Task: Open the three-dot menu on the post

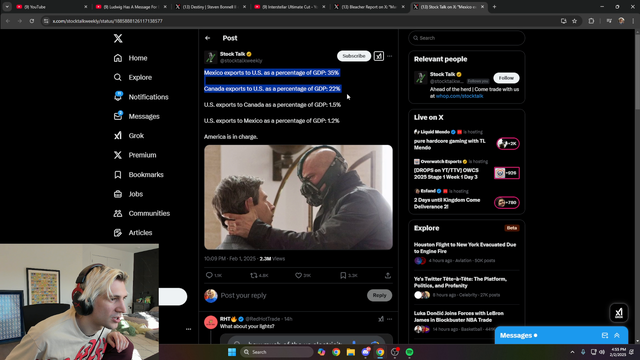Action: click(x=390, y=56)
